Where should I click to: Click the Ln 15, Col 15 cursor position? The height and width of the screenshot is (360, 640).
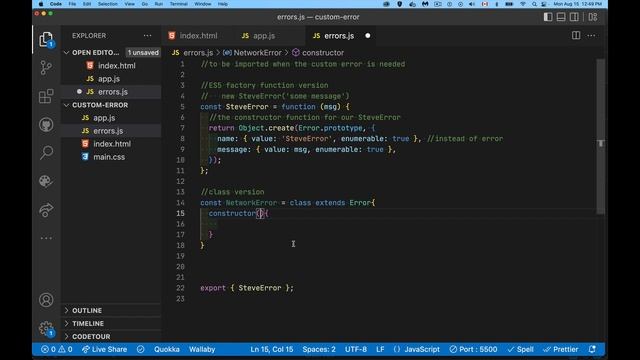pos(271,349)
